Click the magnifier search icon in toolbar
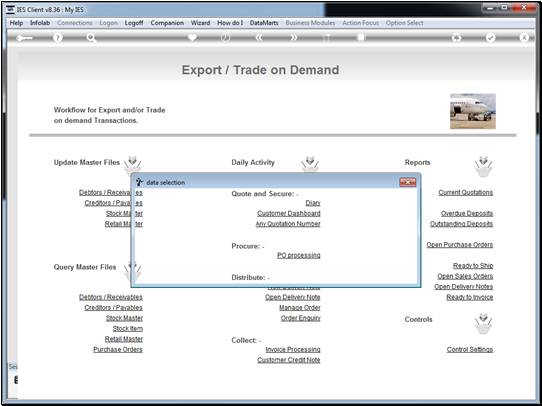The image size is (542, 406). point(91,38)
